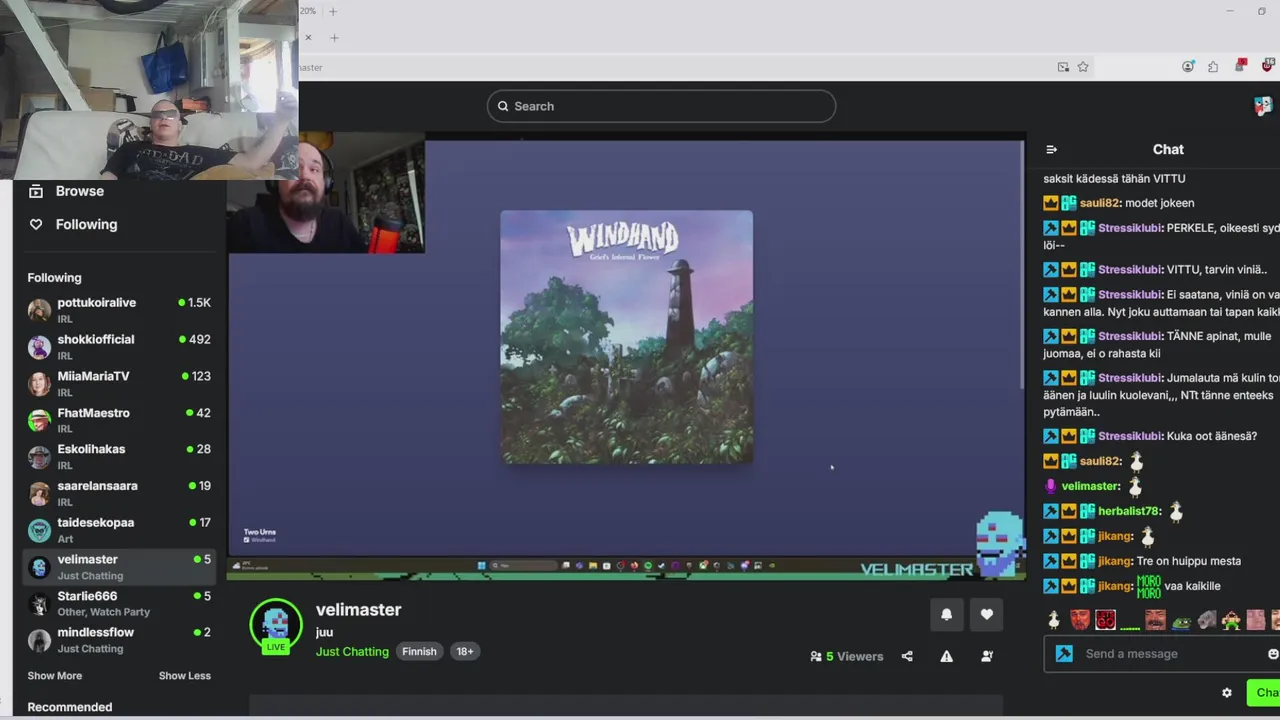Viewport: 1280px width, 720px height.
Task: Open the Following page with heart icon
Action: click(x=73, y=224)
